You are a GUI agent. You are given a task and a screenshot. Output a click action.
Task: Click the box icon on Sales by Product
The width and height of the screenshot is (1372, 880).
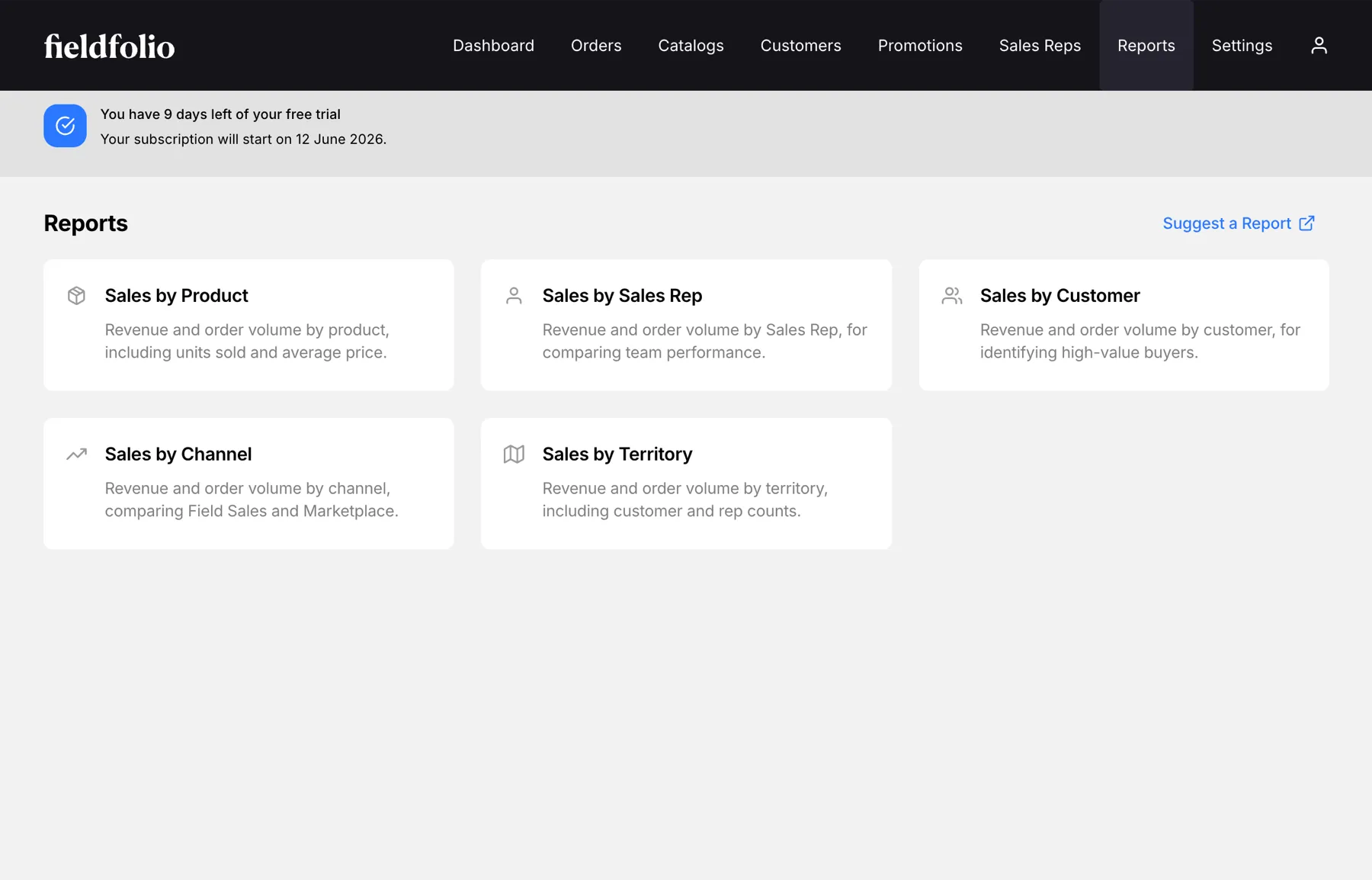point(76,296)
